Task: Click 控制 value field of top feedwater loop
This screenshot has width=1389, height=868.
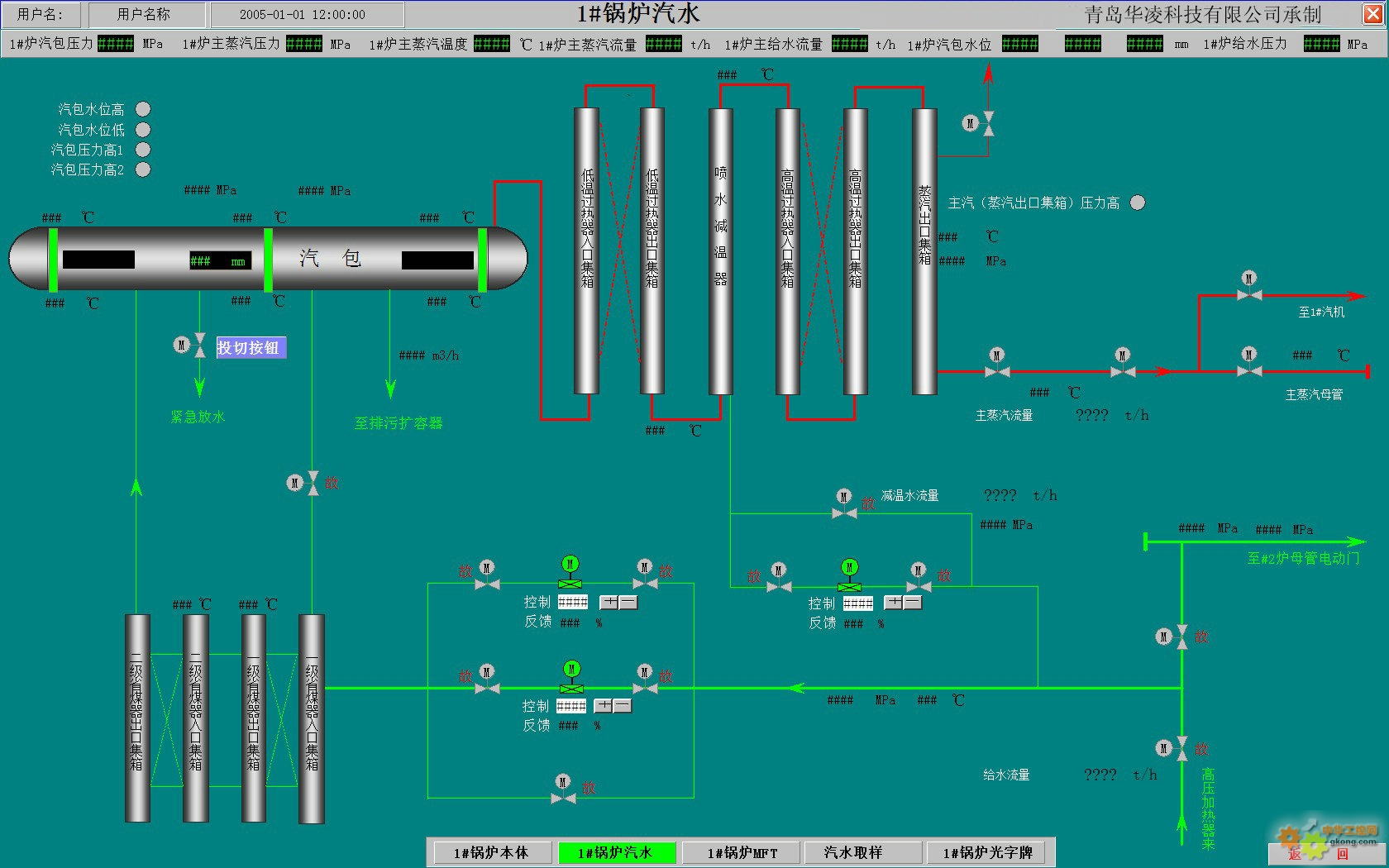Action: 573,603
